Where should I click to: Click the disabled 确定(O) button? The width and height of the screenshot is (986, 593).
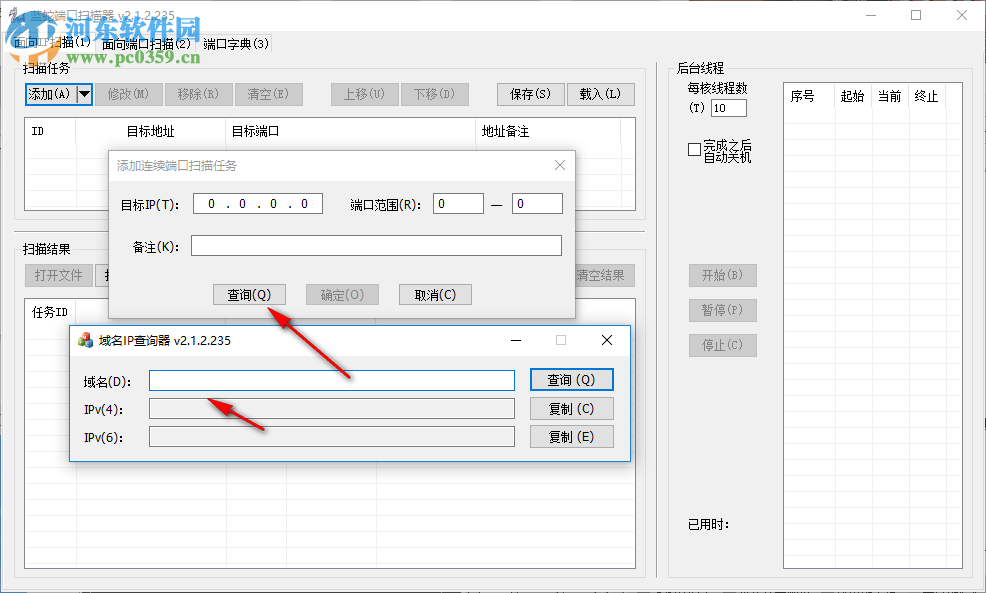pos(342,295)
